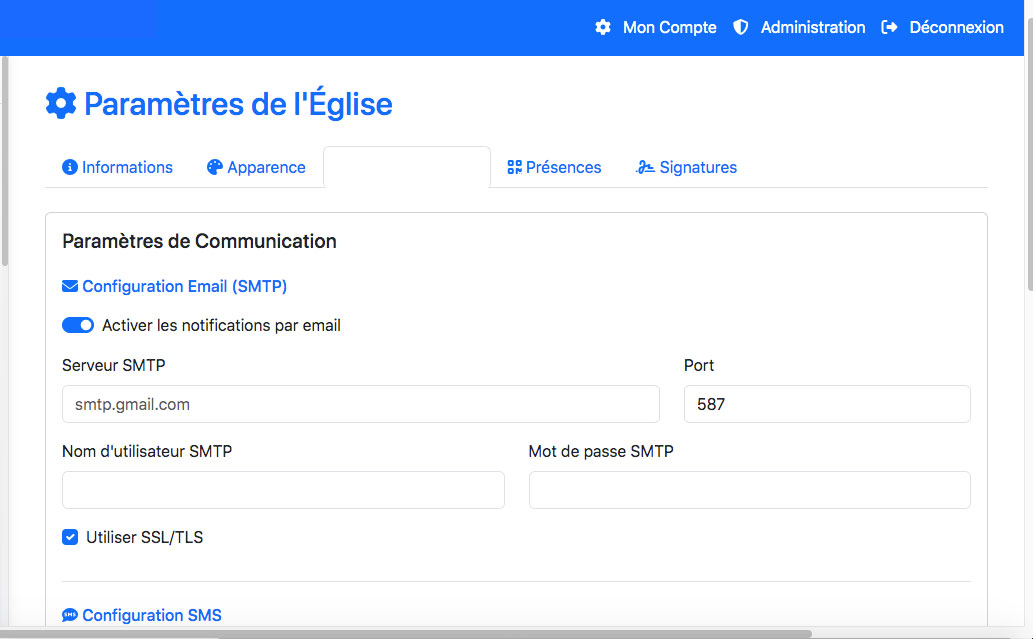Focus the Mot de passe SMTP field
The width and height of the screenshot is (1033, 639).
[749, 490]
